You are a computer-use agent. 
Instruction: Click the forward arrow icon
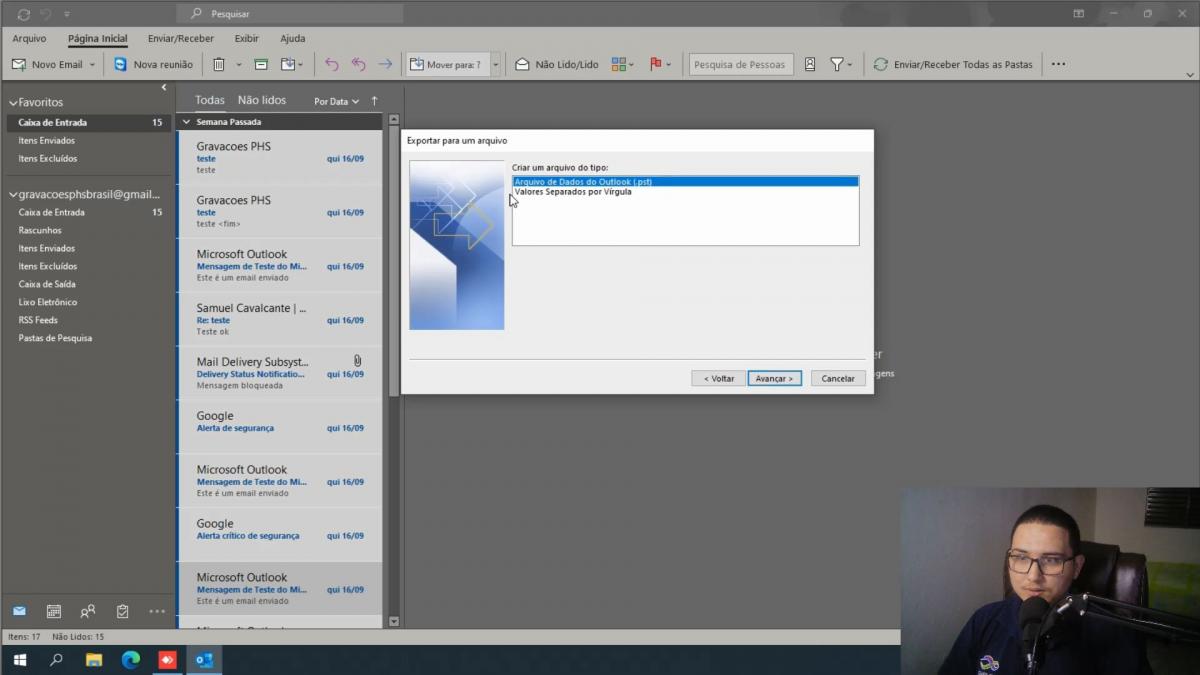click(385, 64)
